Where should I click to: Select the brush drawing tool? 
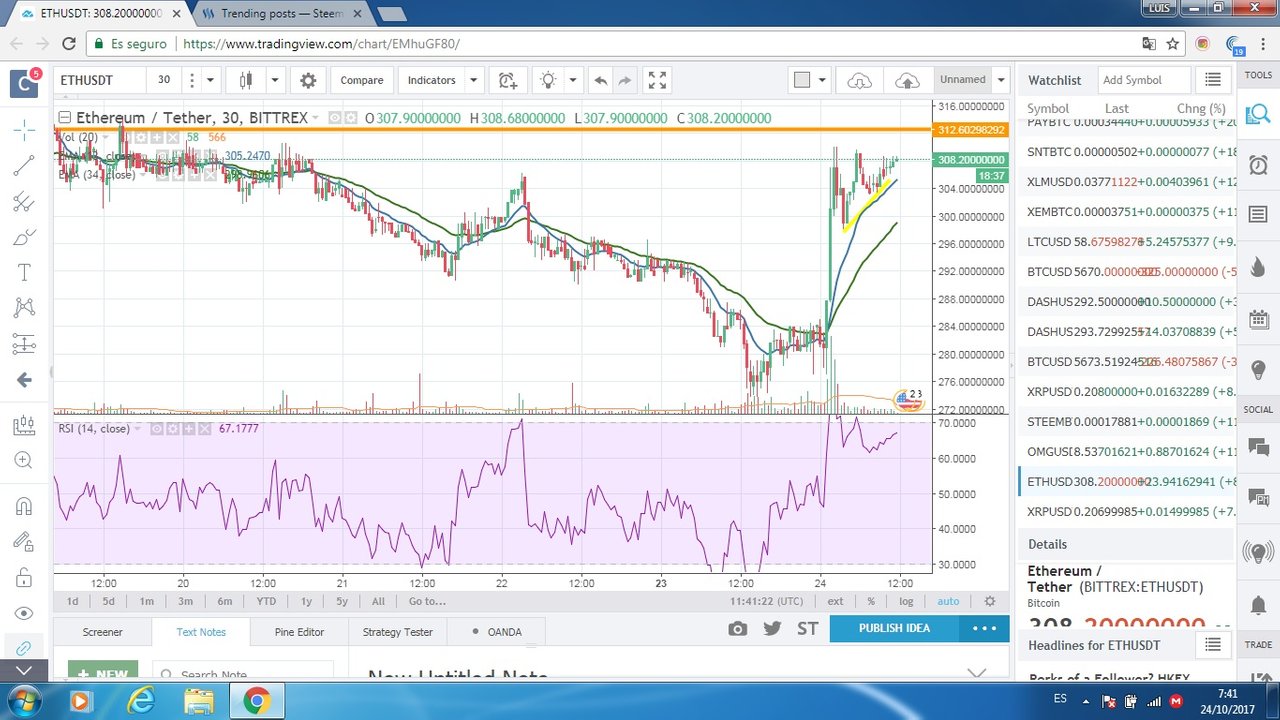(24, 237)
